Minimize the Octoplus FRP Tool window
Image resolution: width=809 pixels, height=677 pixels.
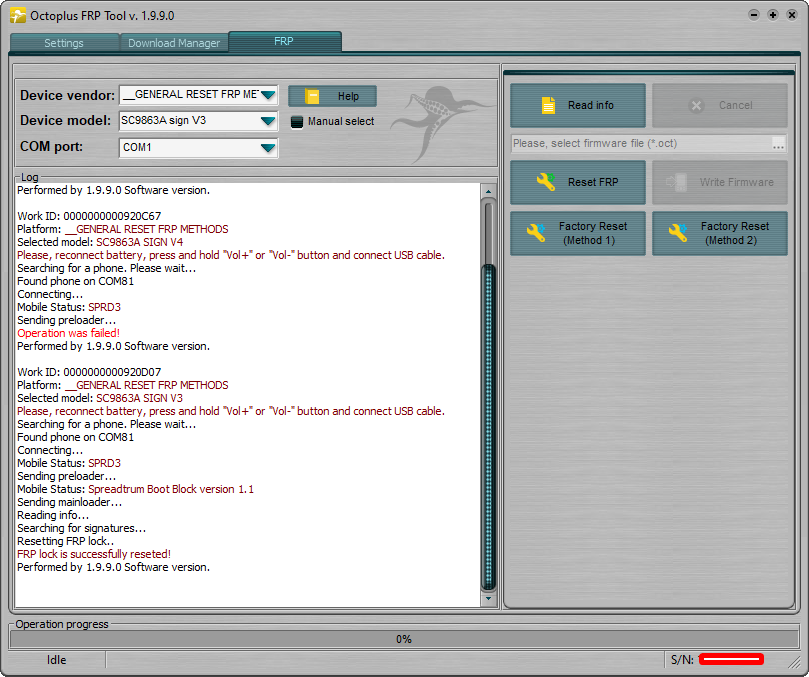click(x=754, y=15)
